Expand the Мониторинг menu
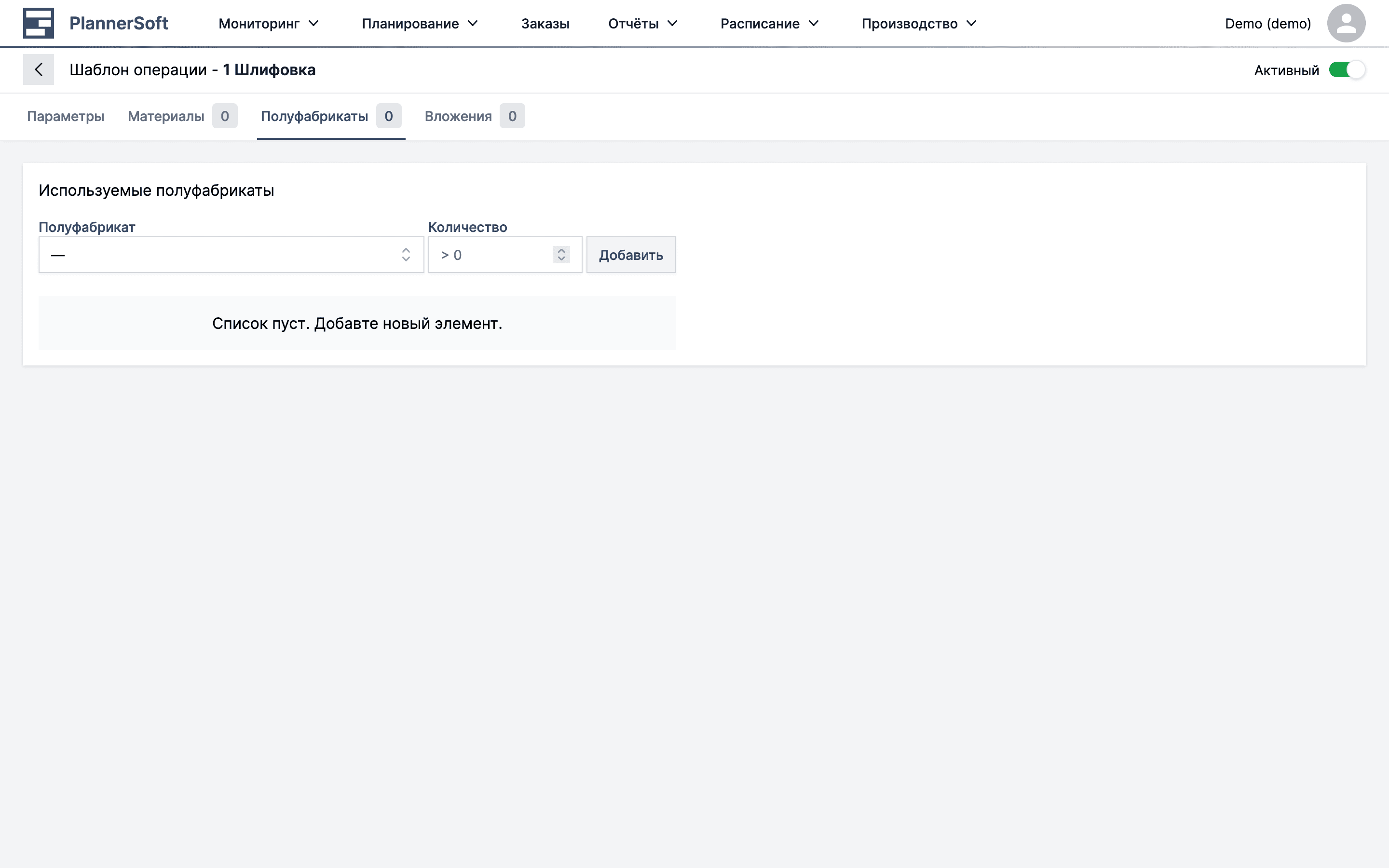 click(x=268, y=24)
